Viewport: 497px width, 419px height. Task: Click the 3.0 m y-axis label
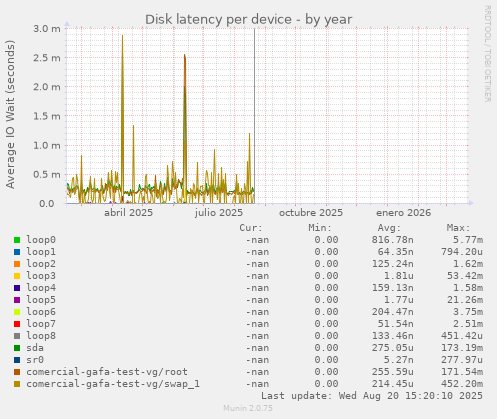(47, 29)
